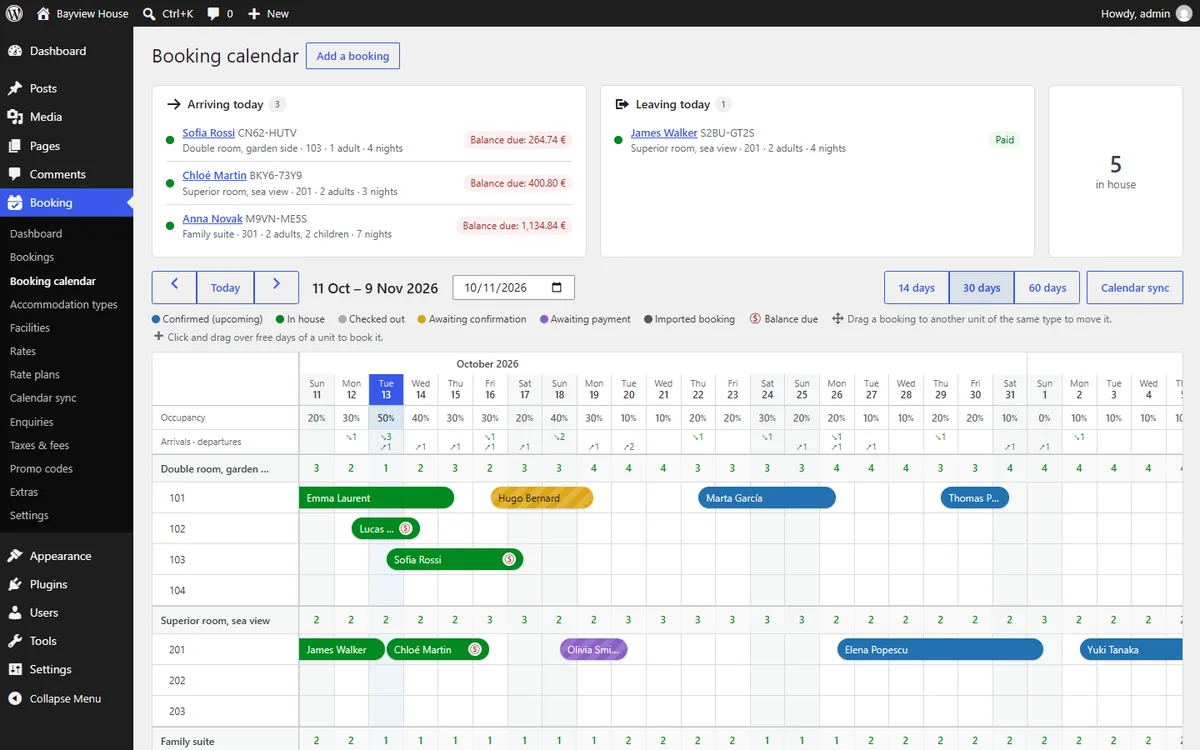
Task: Open Bookings submenu item
Action: 32,257
